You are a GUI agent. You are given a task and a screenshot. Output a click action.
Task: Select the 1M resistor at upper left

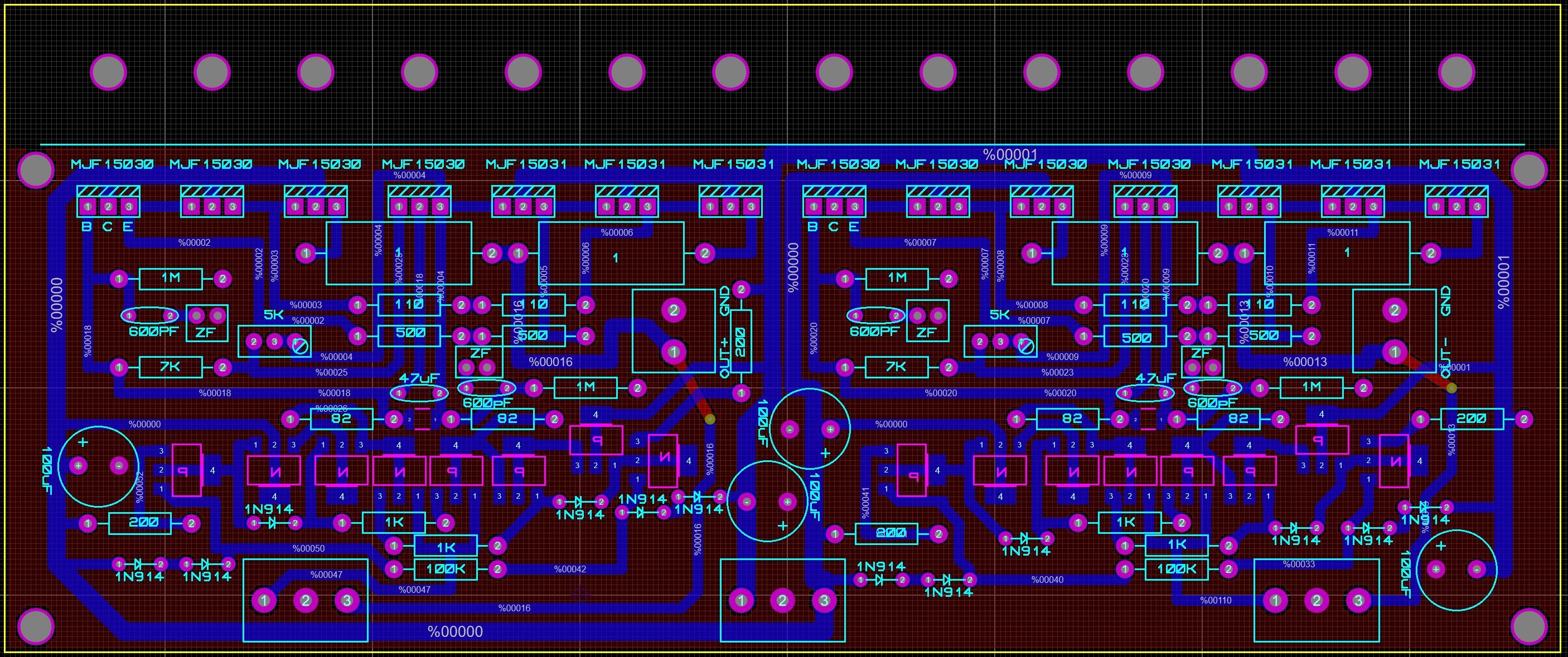[x=171, y=279]
